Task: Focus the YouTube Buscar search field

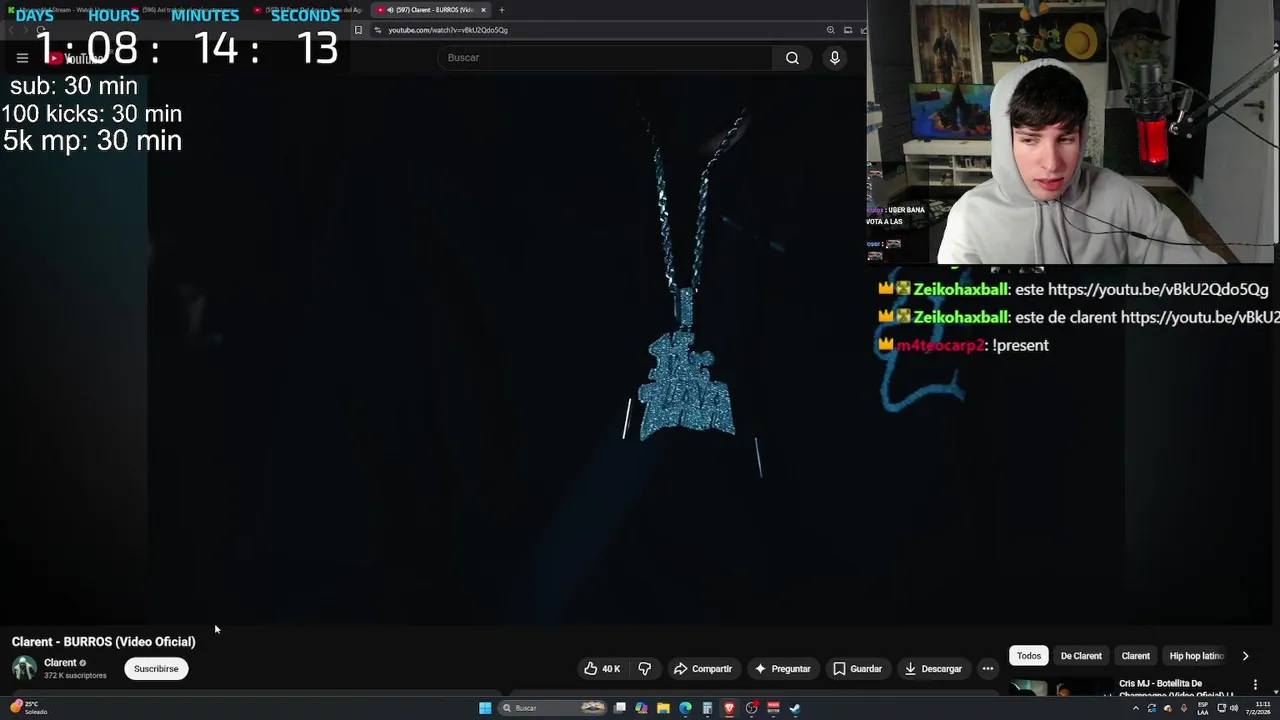Action: click(x=605, y=58)
